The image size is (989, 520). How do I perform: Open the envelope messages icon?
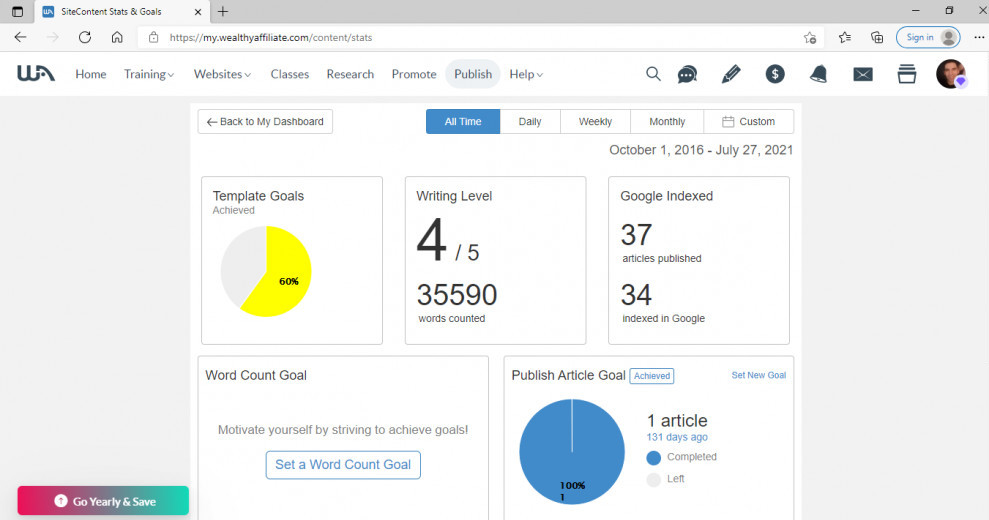pos(862,74)
